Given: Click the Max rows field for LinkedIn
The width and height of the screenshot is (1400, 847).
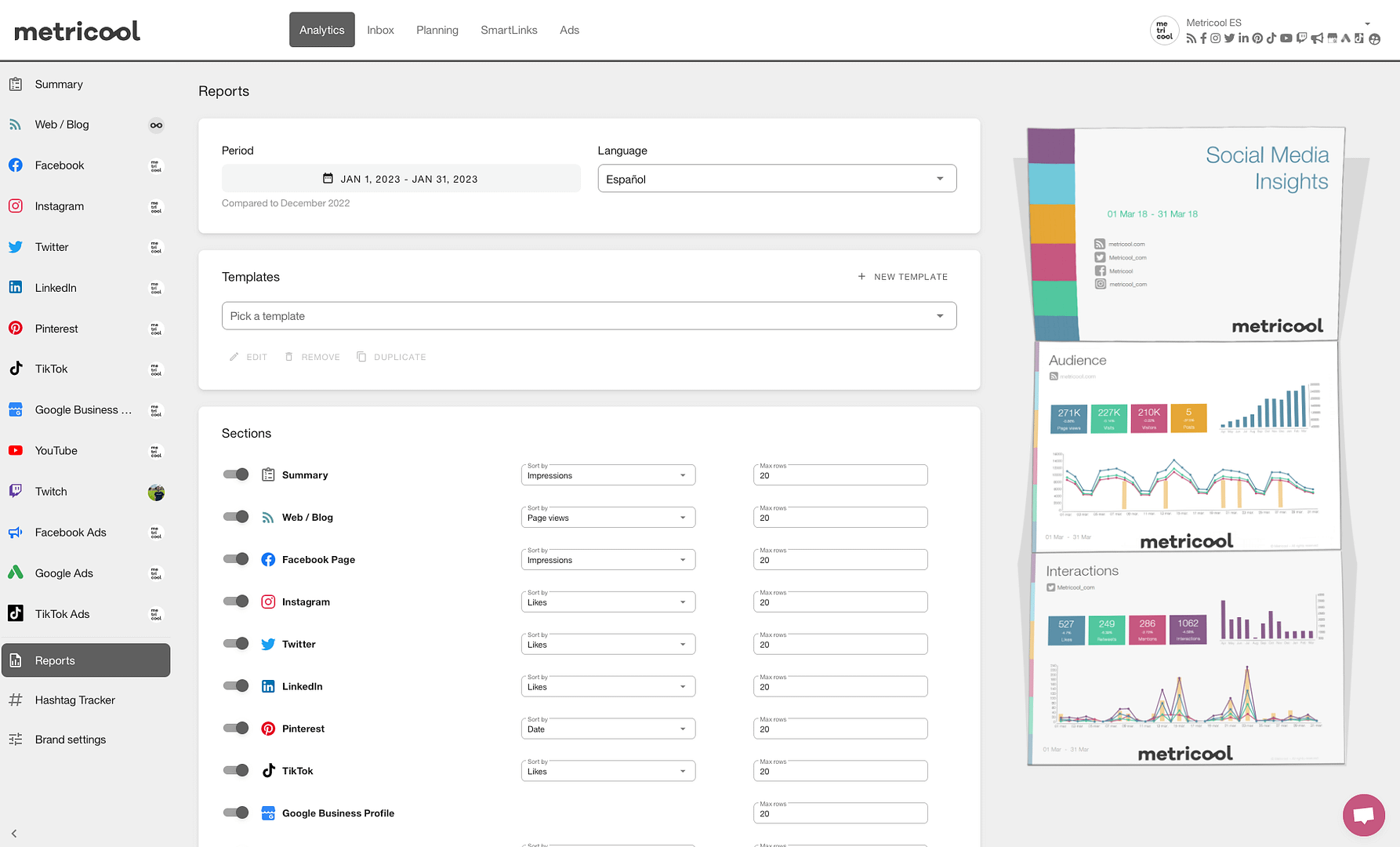Looking at the screenshot, I should (x=840, y=687).
